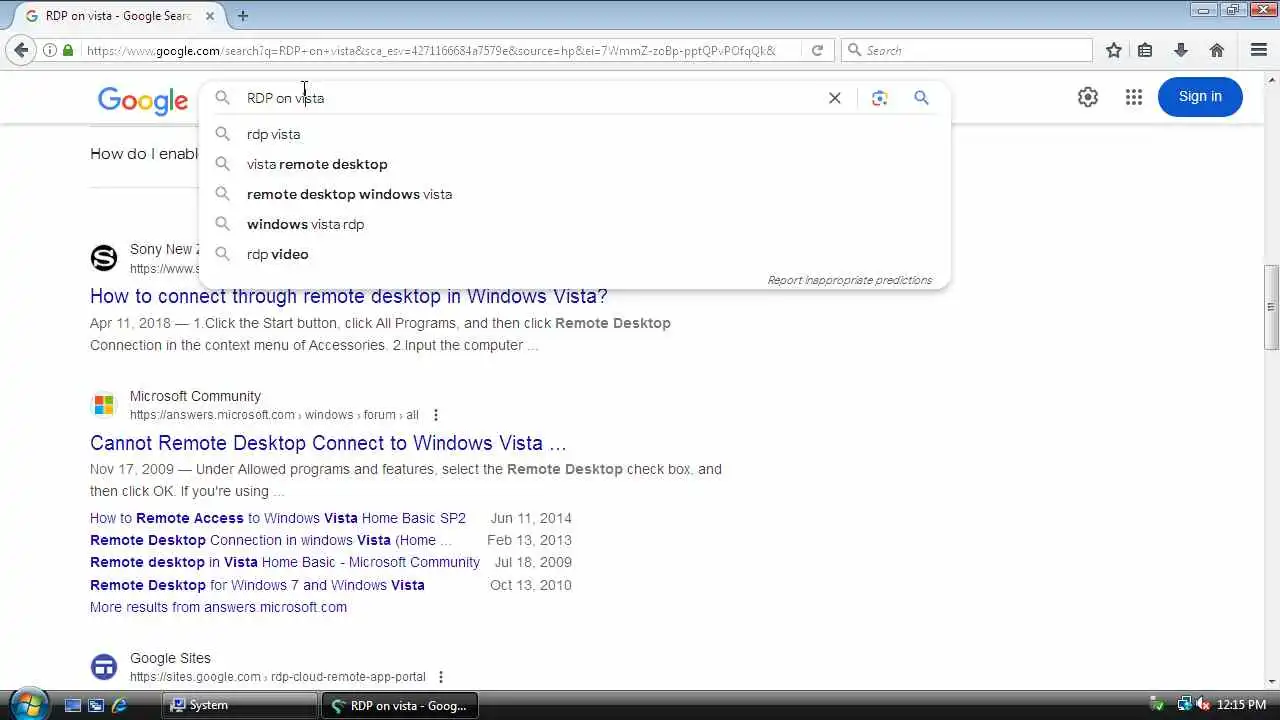Click the muted volume tray icon
The image size is (1280, 720).
tap(1203, 705)
